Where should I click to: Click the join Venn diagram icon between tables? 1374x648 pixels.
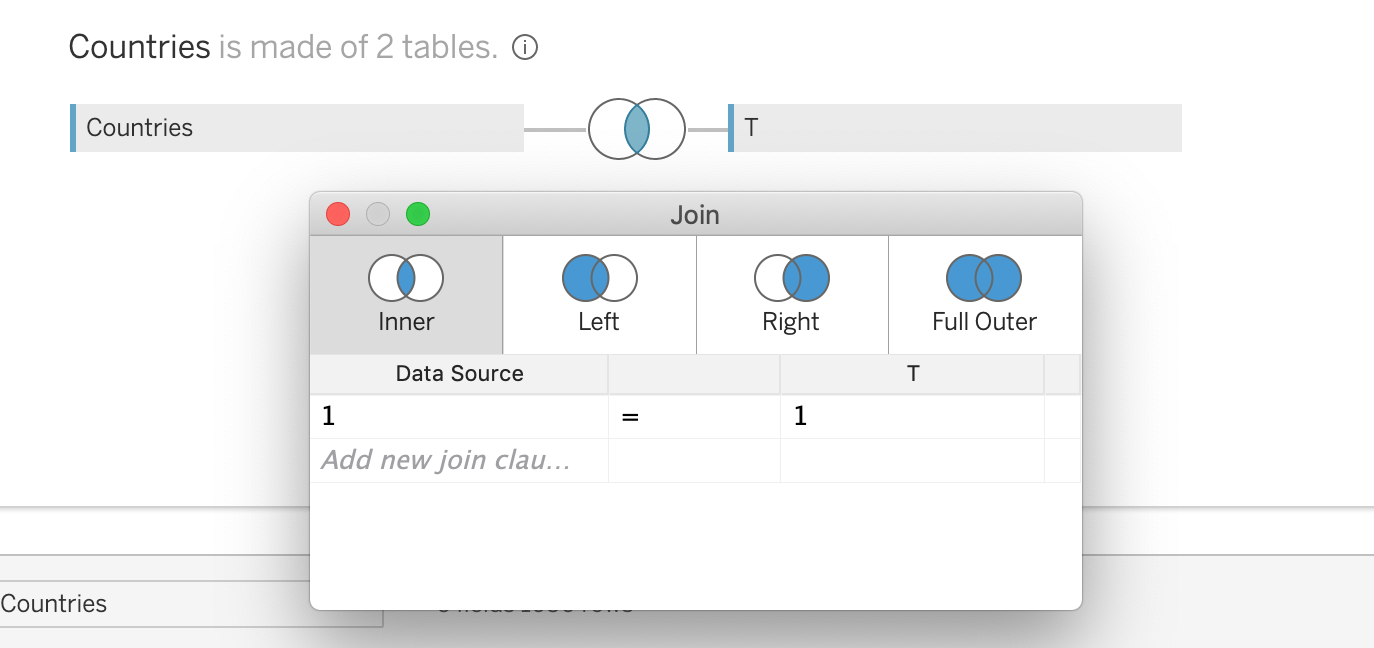pyautogui.click(x=637, y=129)
